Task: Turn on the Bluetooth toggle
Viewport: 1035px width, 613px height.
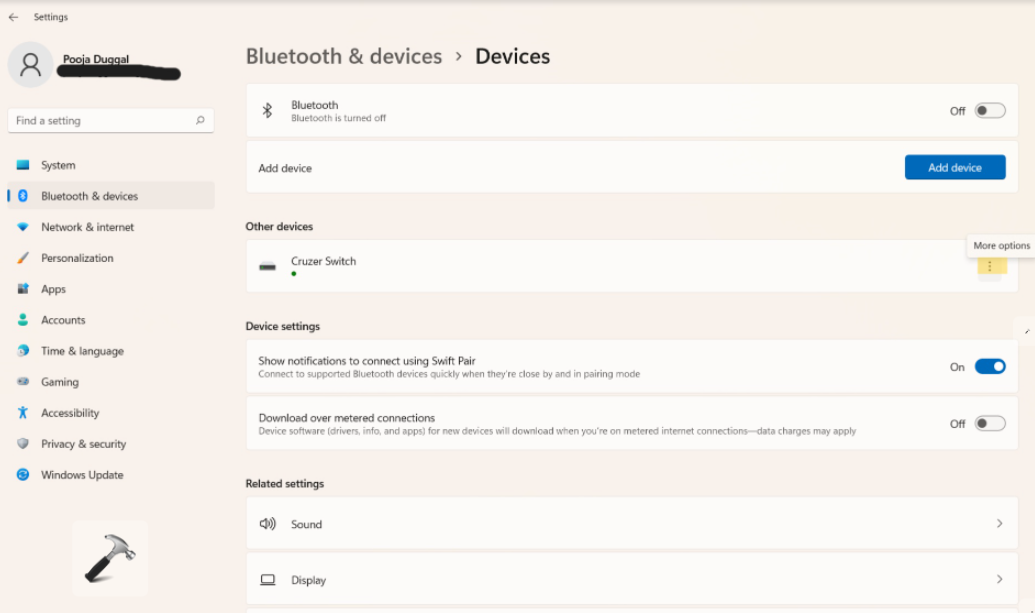Action: tap(989, 111)
